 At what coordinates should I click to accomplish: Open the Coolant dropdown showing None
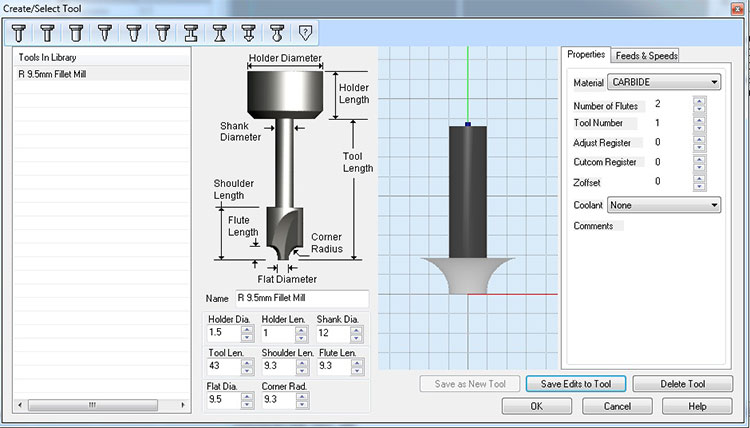[664, 205]
